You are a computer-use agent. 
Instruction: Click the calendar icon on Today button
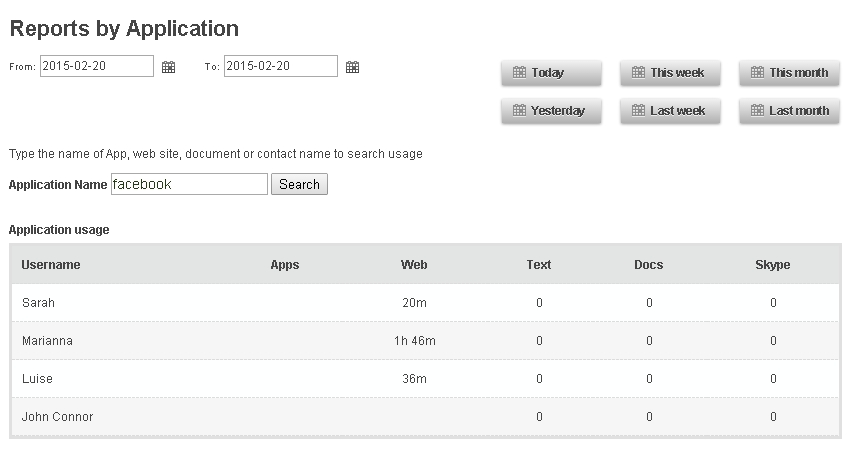pyautogui.click(x=520, y=72)
